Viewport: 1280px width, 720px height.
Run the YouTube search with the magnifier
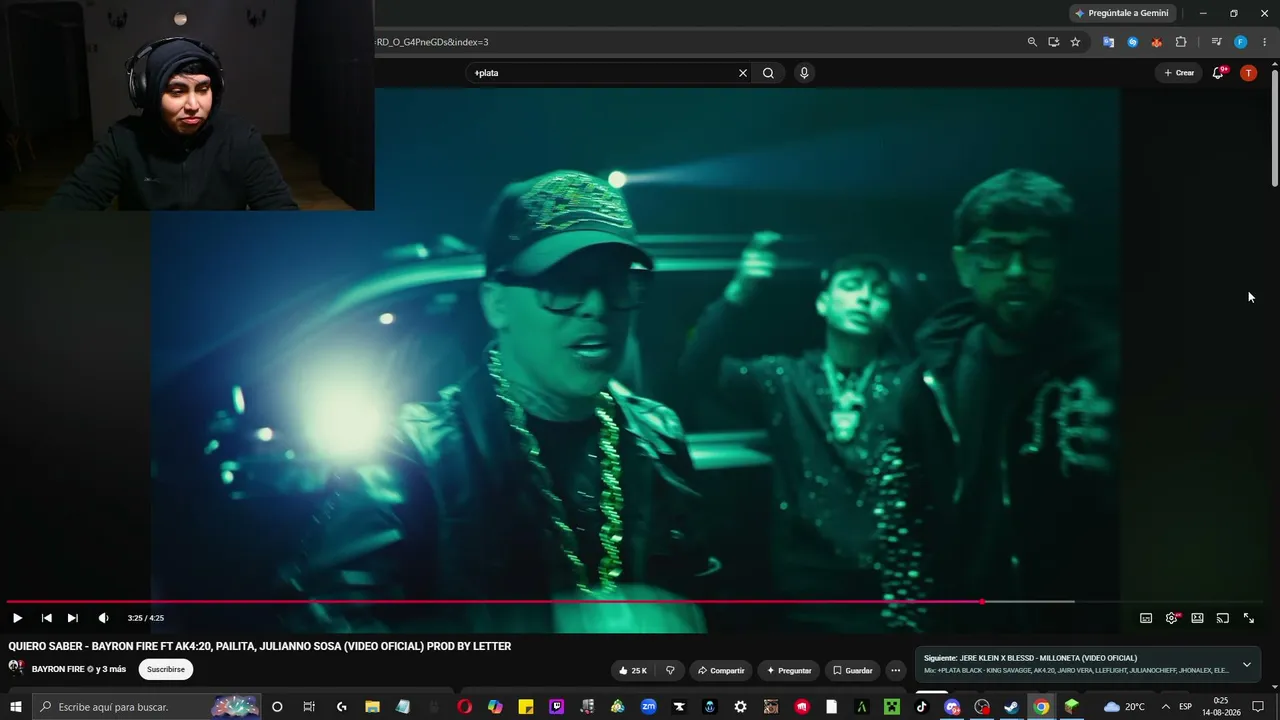(x=768, y=73)
